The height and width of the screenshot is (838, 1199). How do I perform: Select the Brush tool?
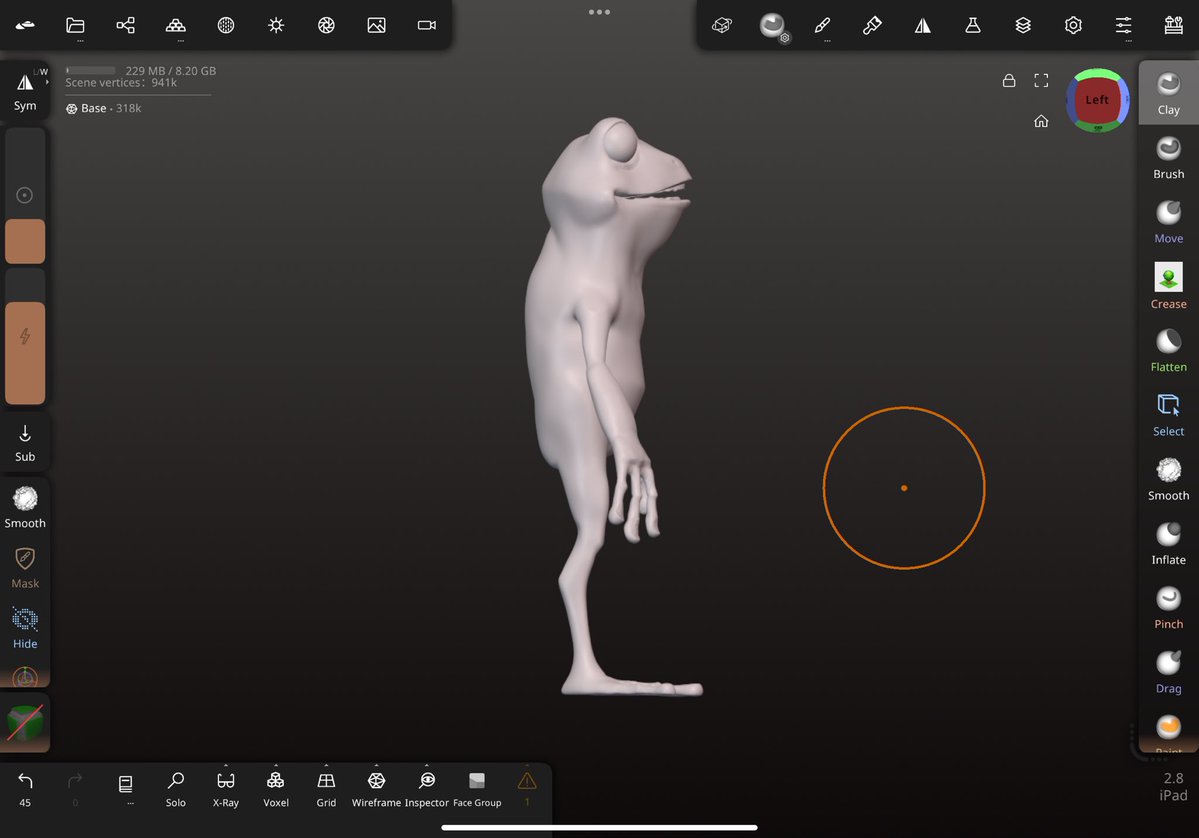click(1168, 158)
